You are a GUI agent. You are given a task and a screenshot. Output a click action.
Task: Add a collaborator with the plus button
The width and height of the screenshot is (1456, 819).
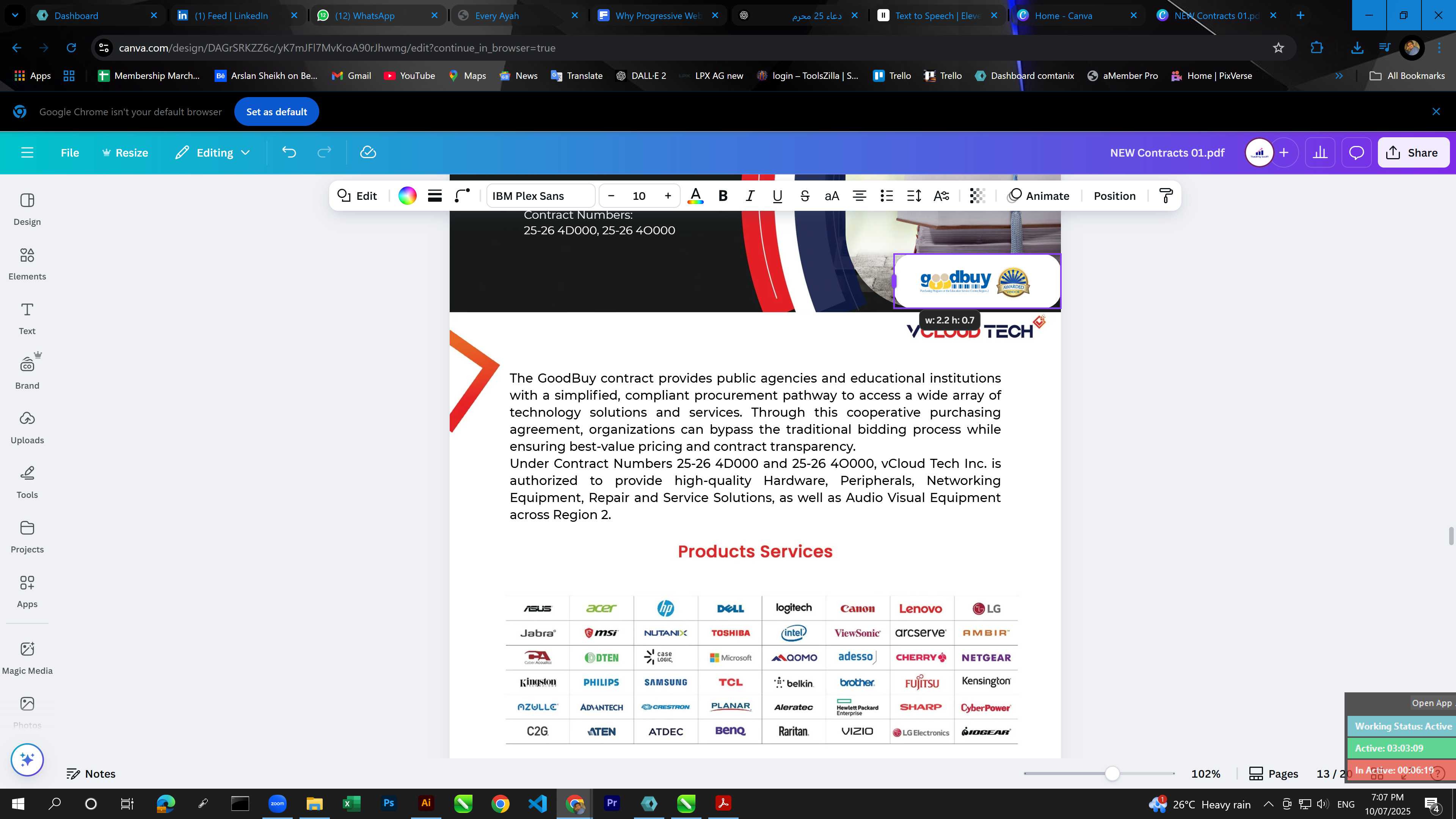click(x=1283, y=152)
